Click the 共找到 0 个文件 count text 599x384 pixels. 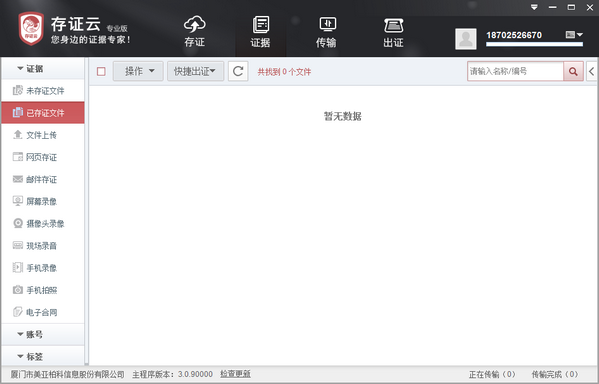click(284, 71)
